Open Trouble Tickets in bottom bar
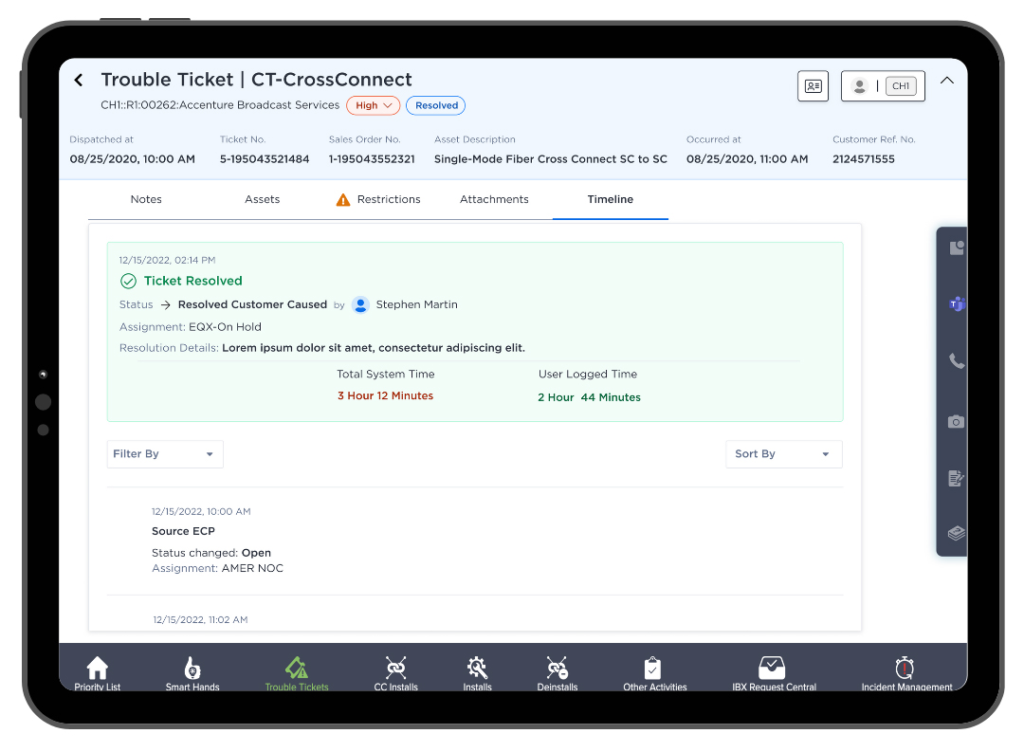Viewport: 1024px width, 752px height. click(x=296, y=673)
